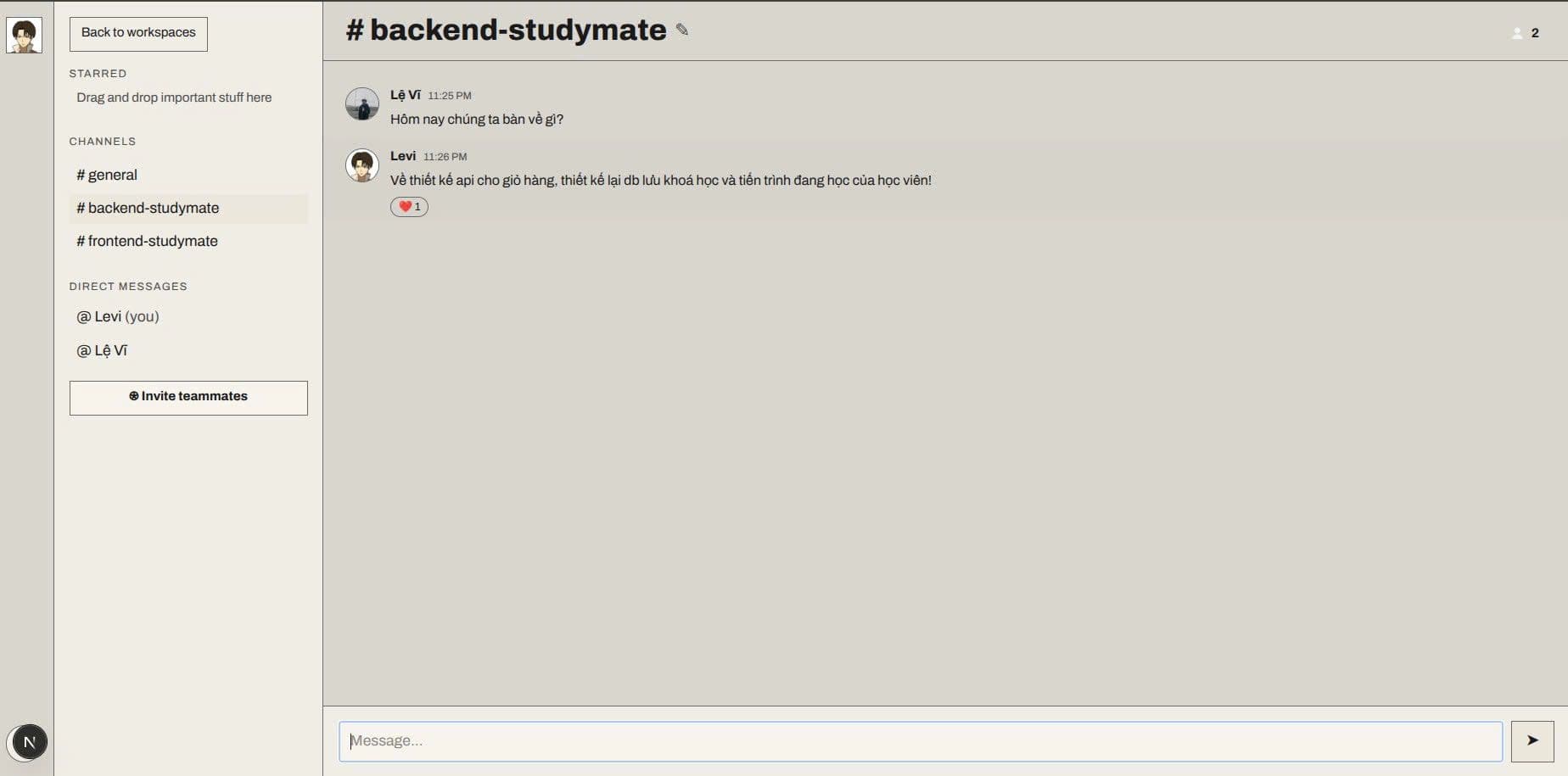Click the Lệ Vĩ sender name in chat
Screen dimensions: 1568x776
click(406, 95)
